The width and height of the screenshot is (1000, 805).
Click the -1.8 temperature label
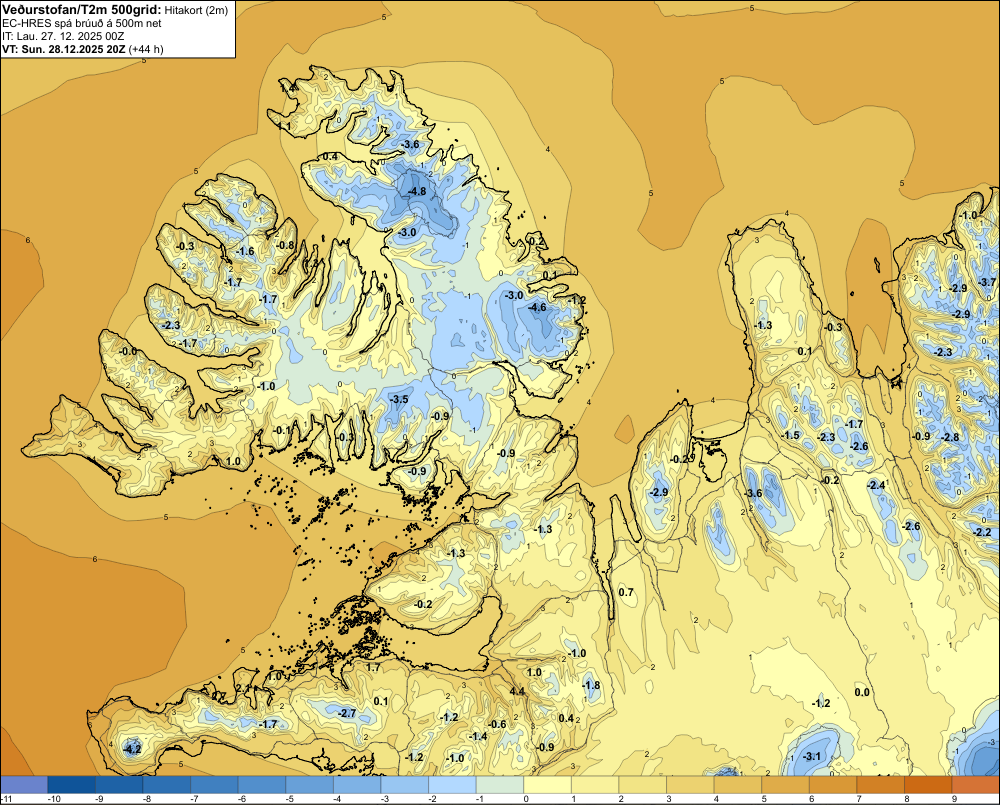tap(591, 685)
